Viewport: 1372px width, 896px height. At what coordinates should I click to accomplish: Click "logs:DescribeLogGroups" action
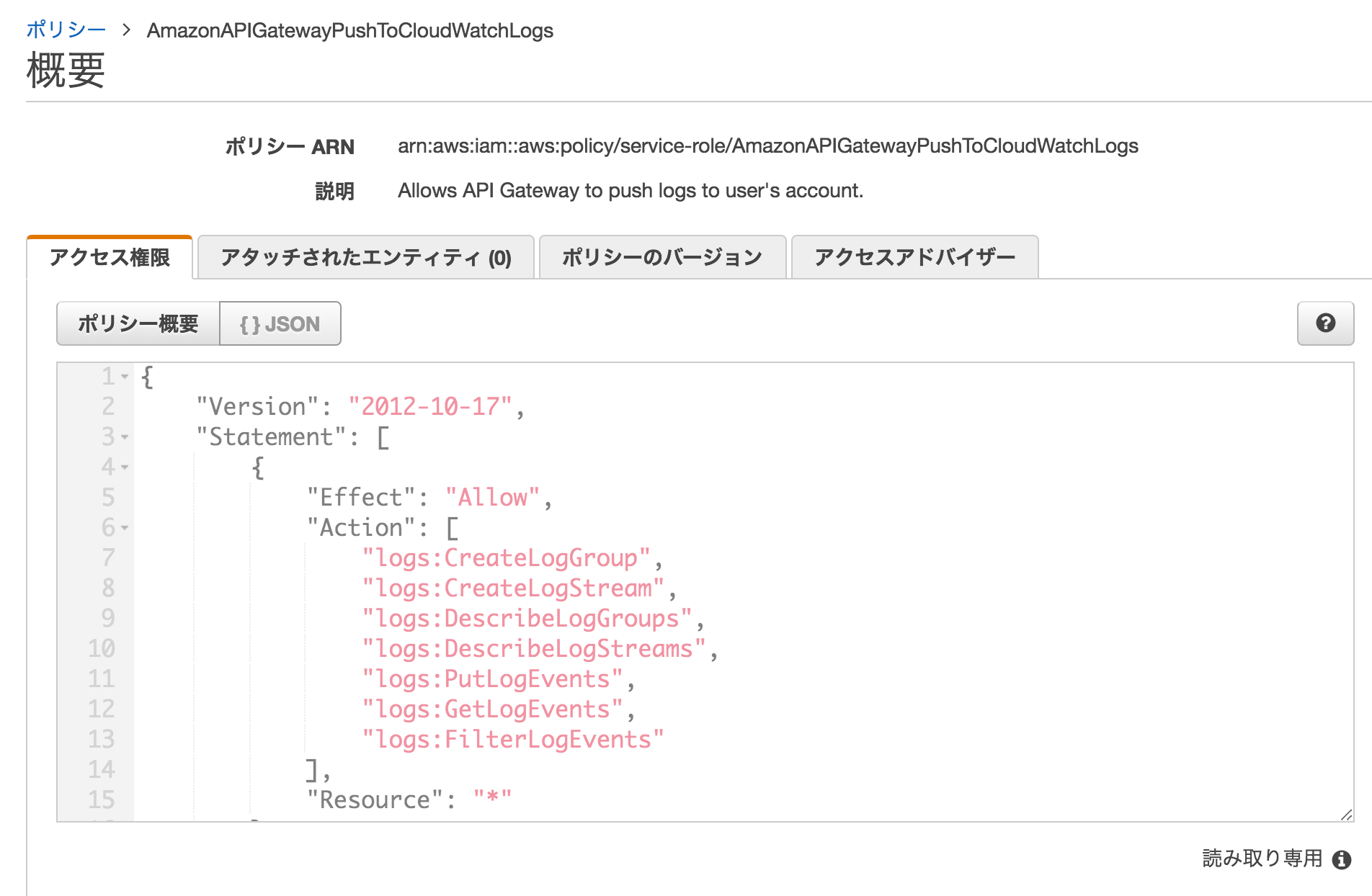click(x=527, y=619)
